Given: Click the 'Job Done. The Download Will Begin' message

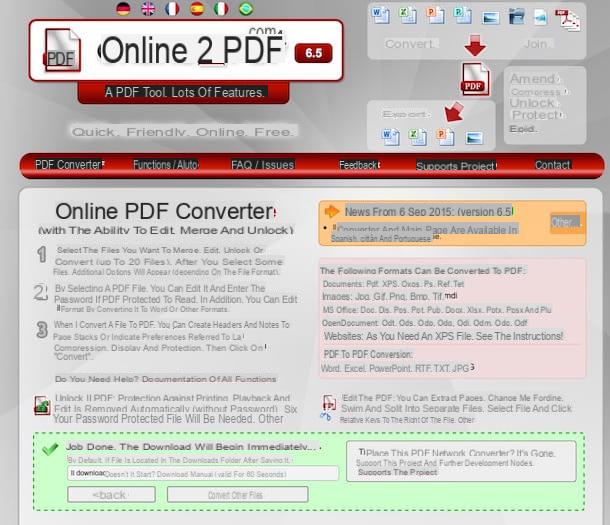Looking at the screenshot, I should tap(191, 446).
